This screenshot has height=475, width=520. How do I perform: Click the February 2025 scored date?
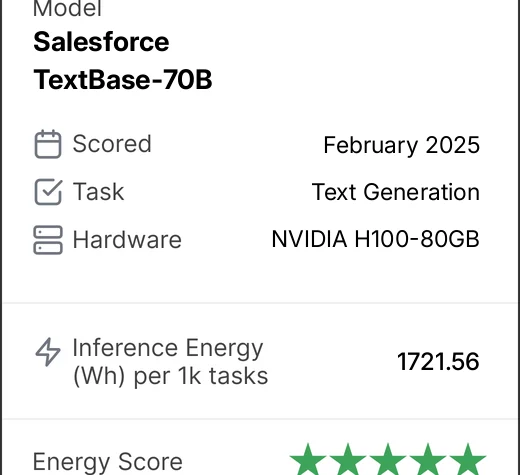[401, 145]
